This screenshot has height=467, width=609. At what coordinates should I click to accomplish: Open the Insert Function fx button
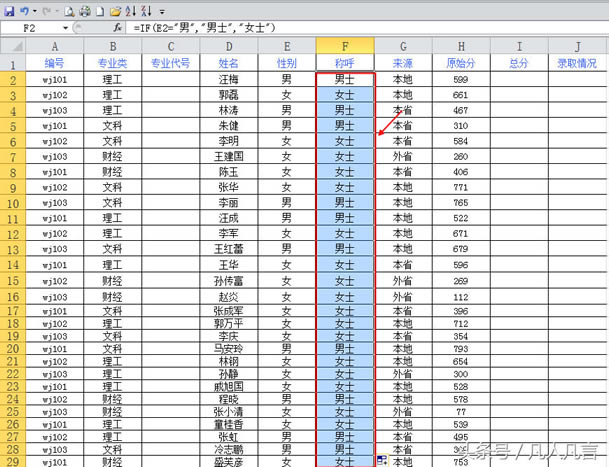(x=118, y=28)
